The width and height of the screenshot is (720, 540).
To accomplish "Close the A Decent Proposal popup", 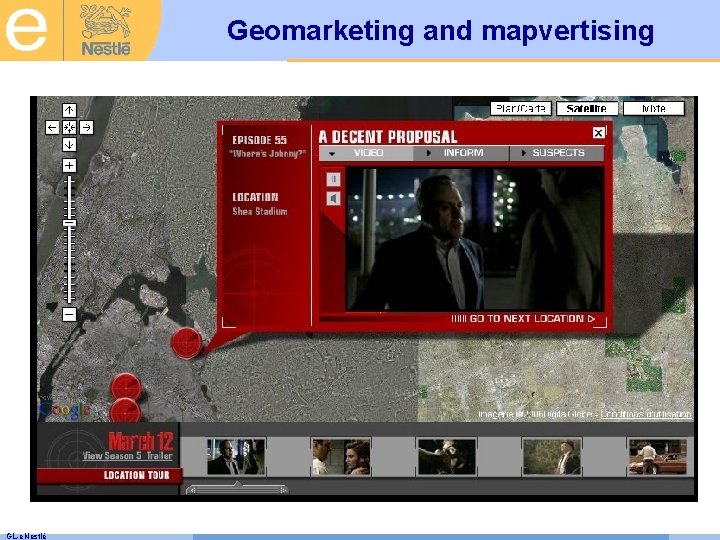I will point(598,133).
